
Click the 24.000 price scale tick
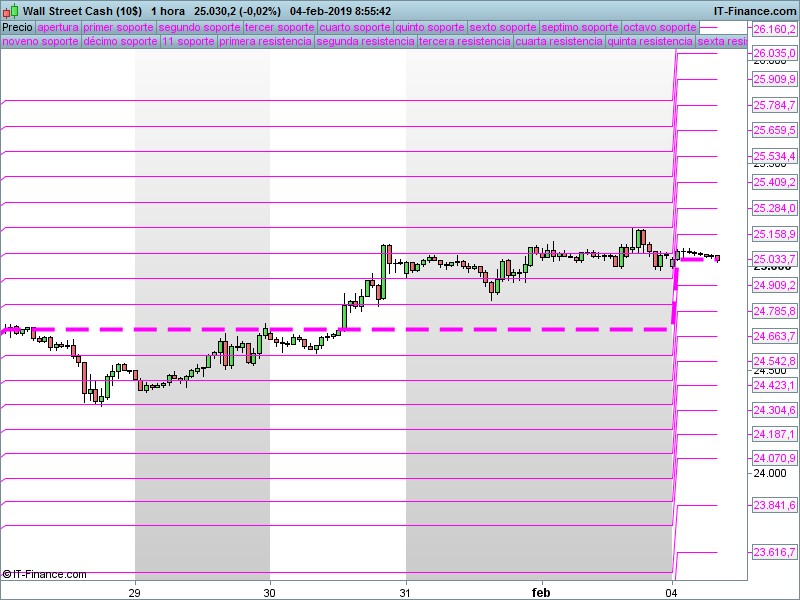point(770,473)
